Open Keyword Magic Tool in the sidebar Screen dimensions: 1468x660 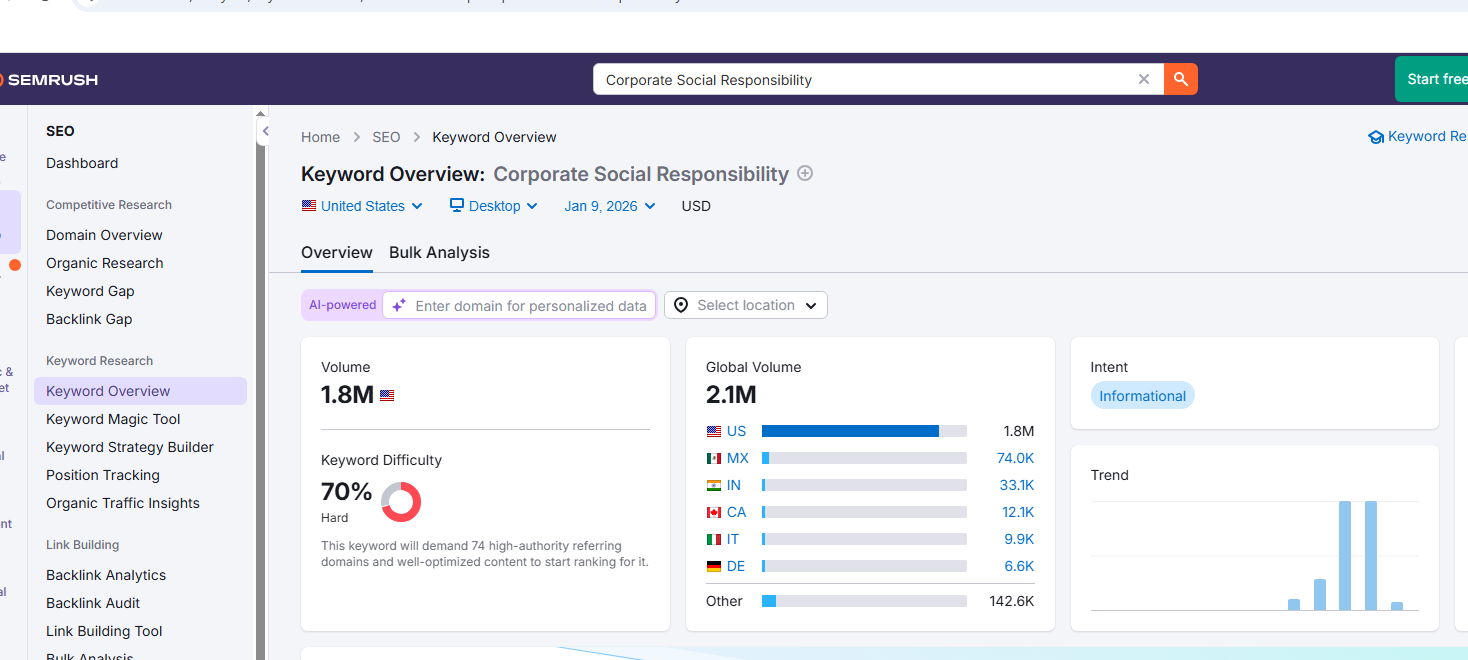click(113, 419)
